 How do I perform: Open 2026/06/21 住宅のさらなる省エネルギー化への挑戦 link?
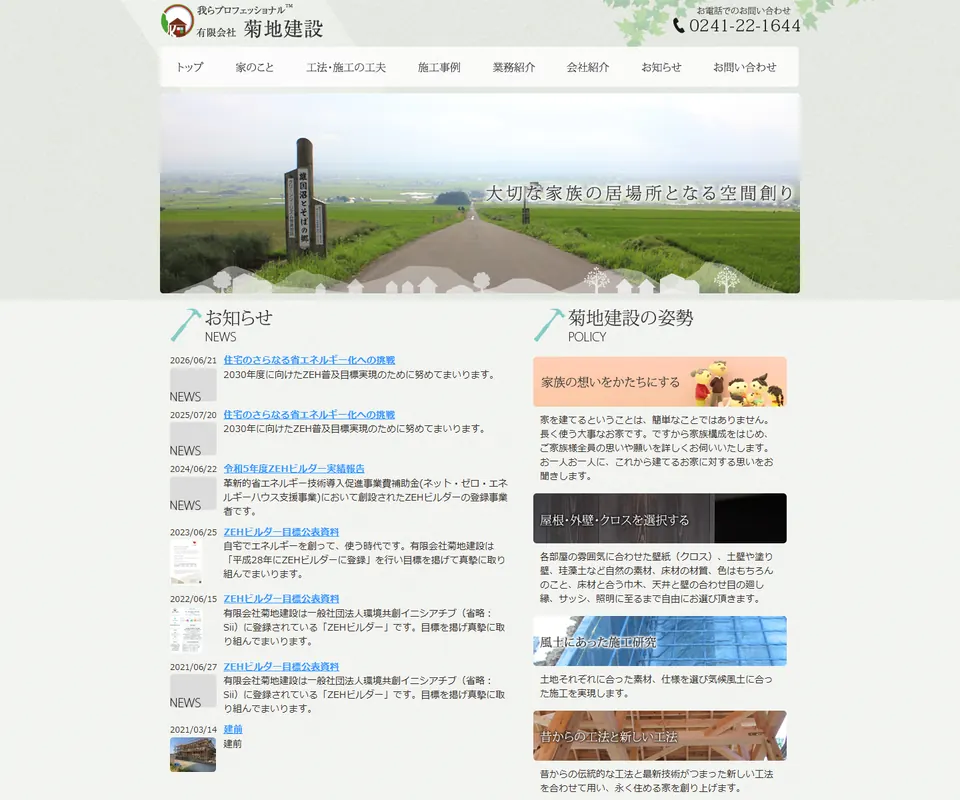tap(309, 360)
